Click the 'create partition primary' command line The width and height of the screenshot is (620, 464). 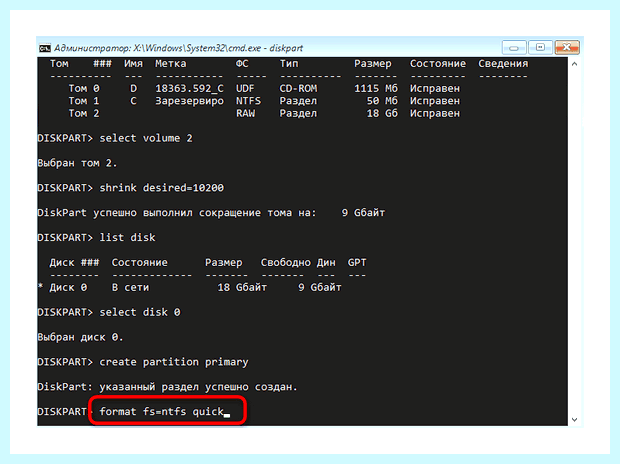[x=143, y=362]
